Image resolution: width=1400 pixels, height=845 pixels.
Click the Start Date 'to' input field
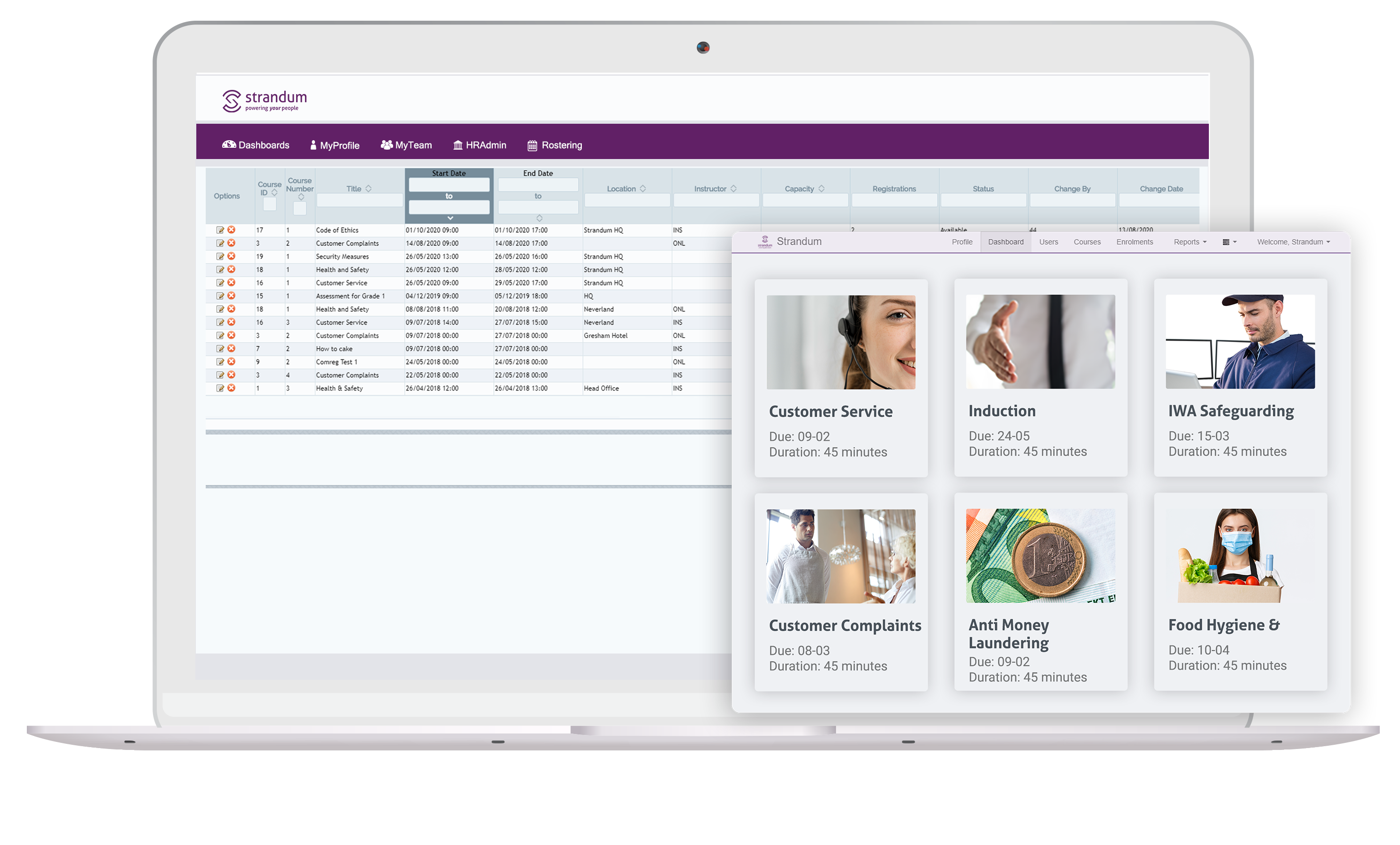coord(449,210)
